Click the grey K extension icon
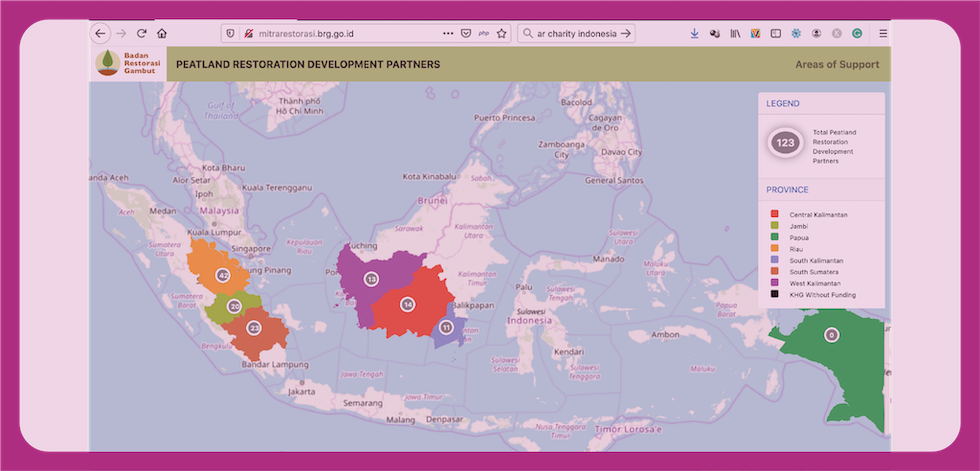Screen dimensions: 980x471 tap(836, 34)
